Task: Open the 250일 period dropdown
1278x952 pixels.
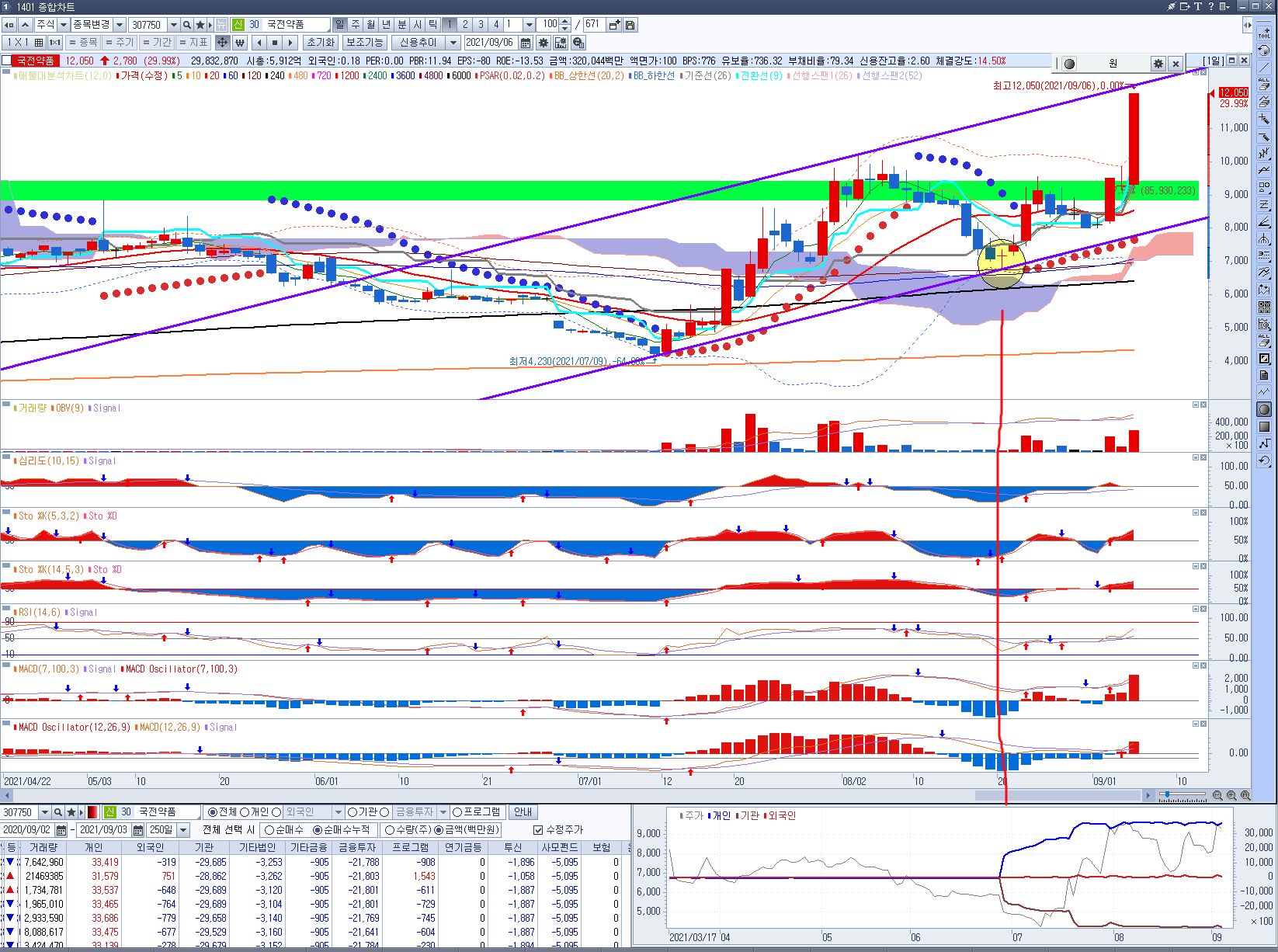Action: pyautogui.click(x=183, y=830)
